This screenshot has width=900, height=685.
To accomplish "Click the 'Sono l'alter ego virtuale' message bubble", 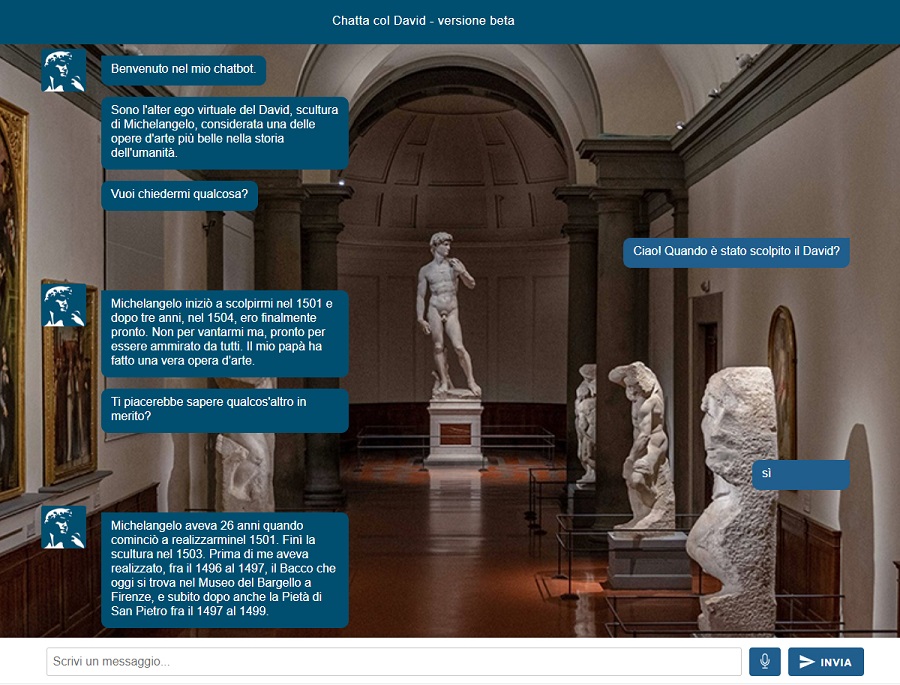I will point(224,132).
